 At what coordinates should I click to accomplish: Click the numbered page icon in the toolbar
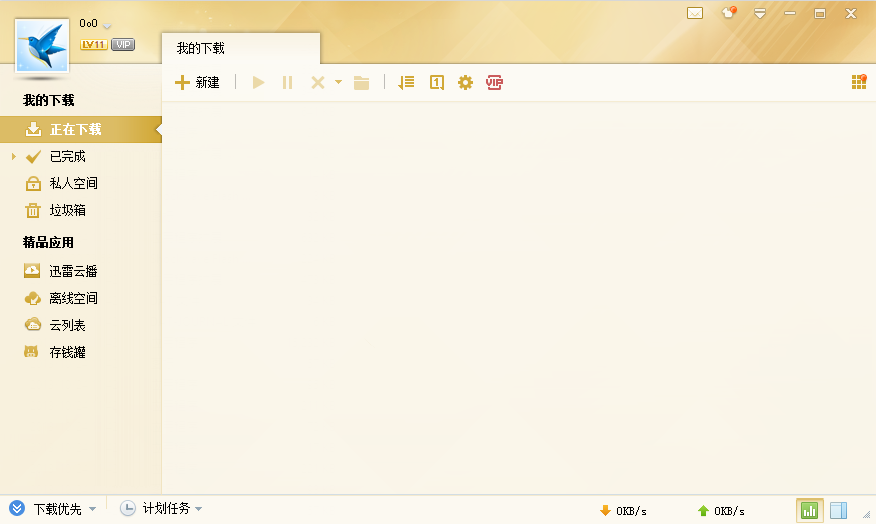[x=436, y=83]
